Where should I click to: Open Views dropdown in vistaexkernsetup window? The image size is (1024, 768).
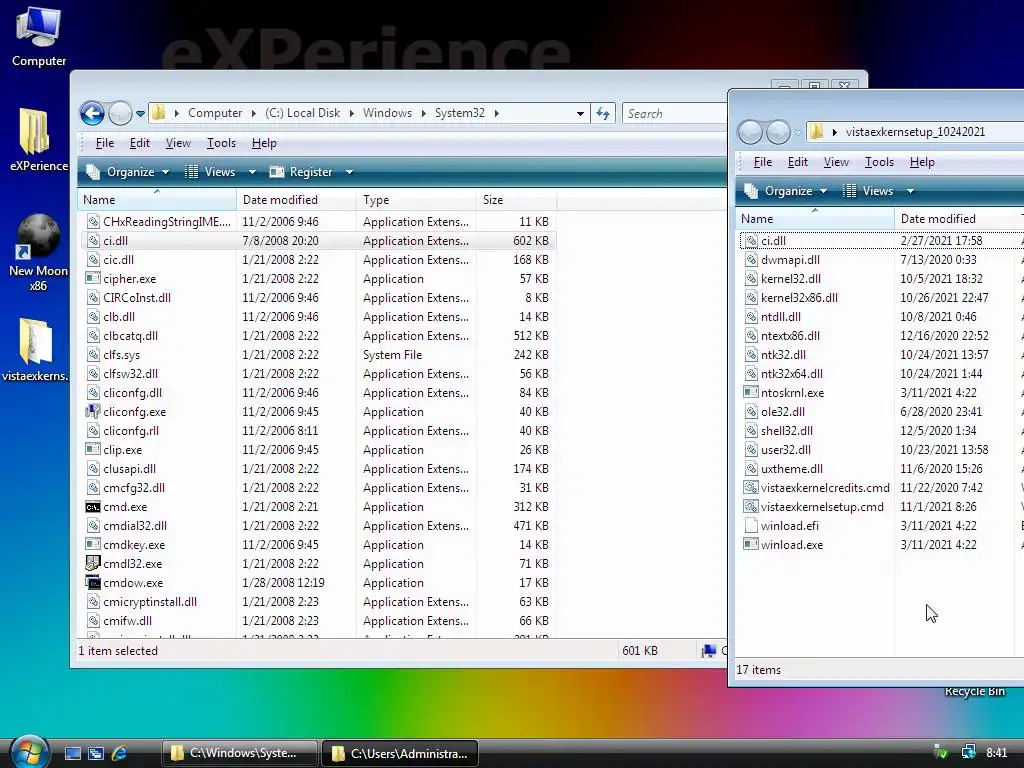click(878, 191)
